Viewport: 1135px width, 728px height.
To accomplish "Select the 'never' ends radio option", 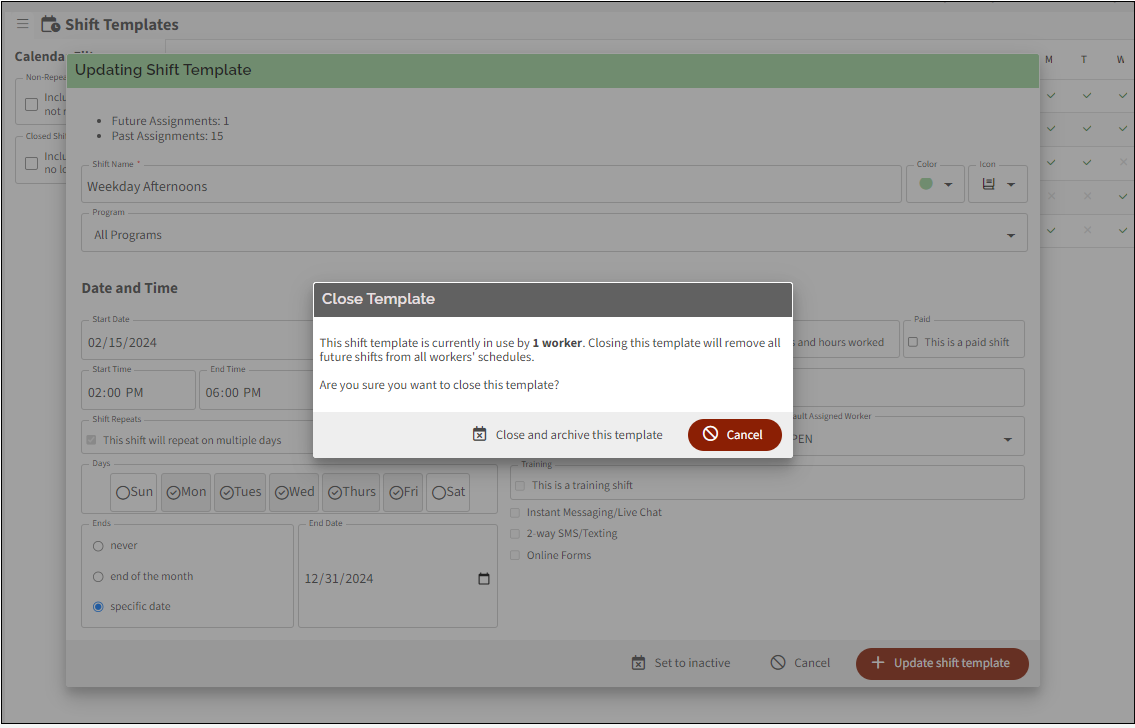I will point(98,546).
